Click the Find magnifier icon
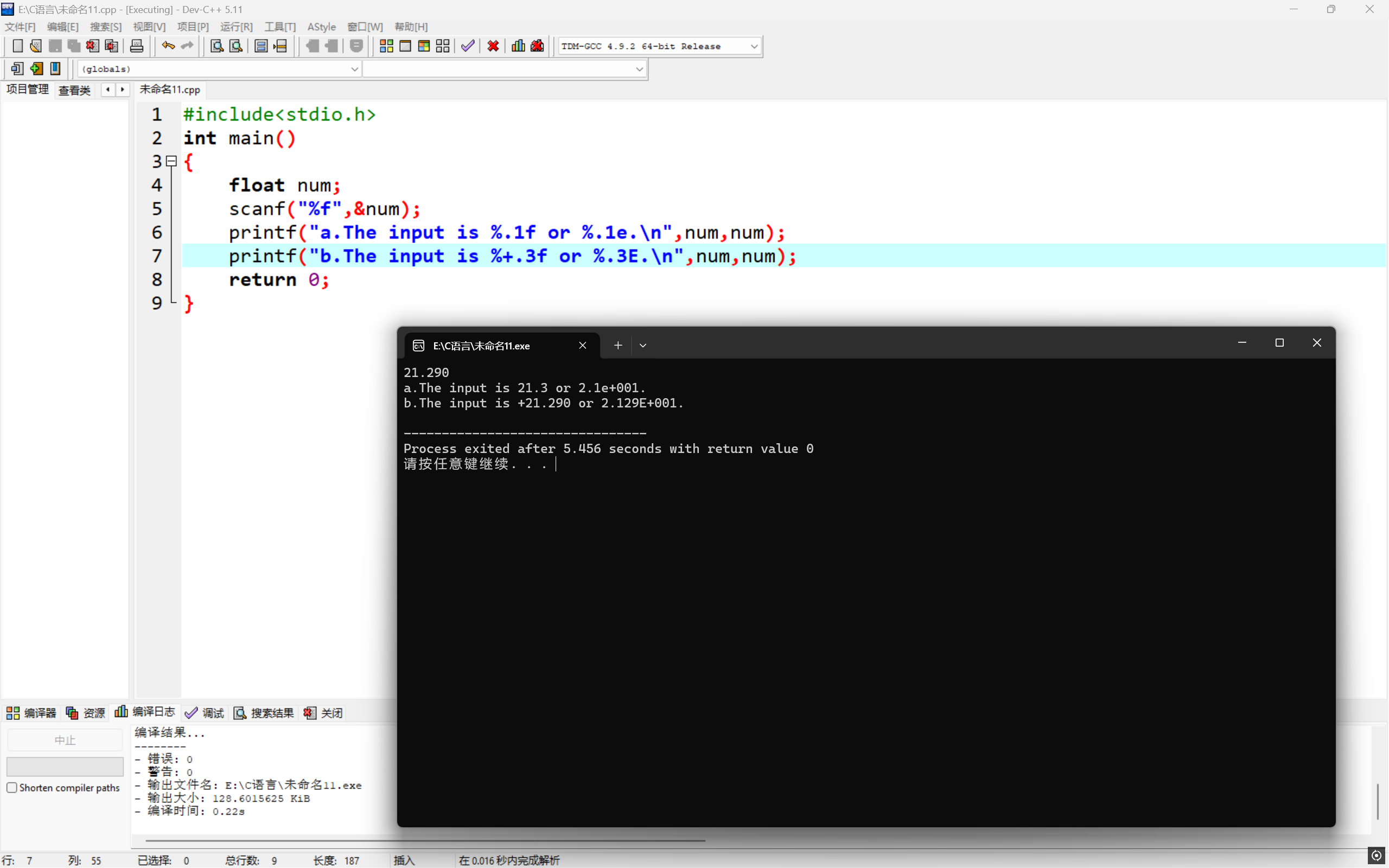1389x868 pixels. (x=216, y=46)
